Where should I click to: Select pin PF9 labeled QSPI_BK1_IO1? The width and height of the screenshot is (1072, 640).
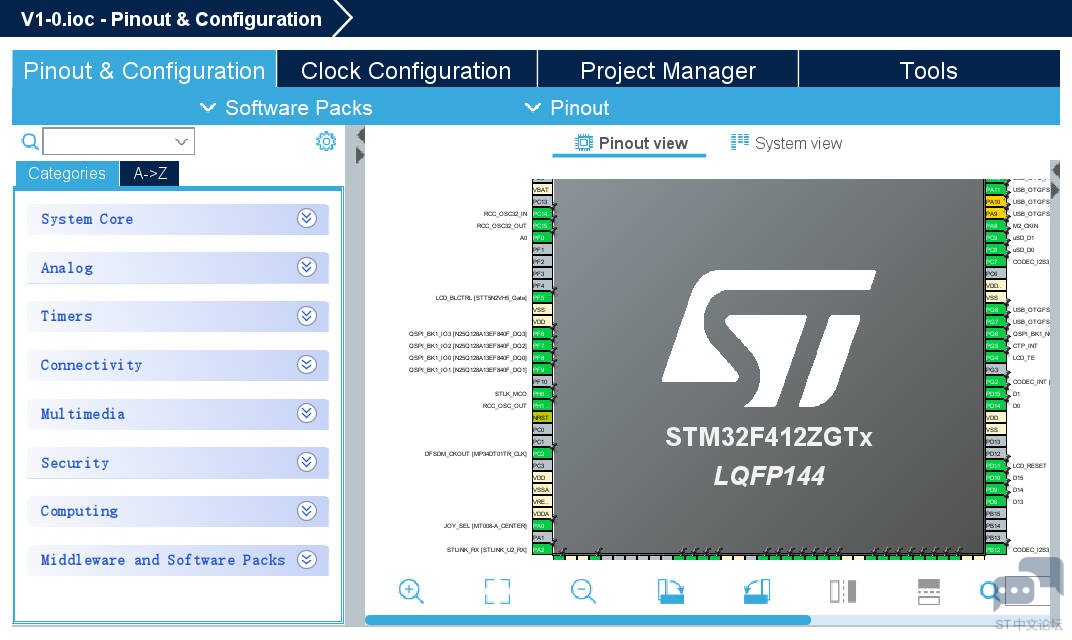click(541, 369)
